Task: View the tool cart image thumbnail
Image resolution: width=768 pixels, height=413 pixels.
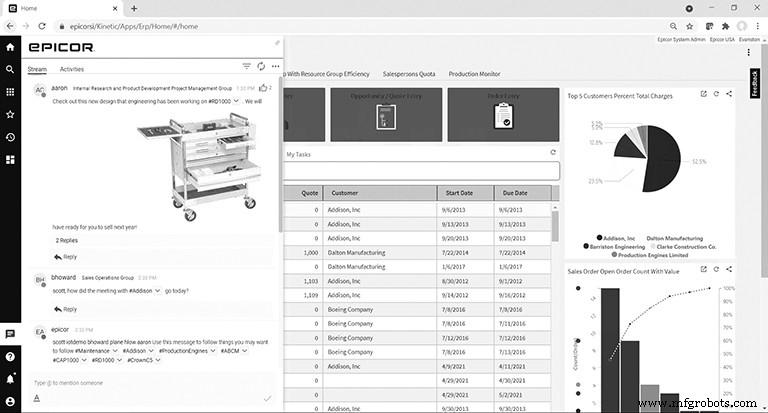Action: click(200, 167)
